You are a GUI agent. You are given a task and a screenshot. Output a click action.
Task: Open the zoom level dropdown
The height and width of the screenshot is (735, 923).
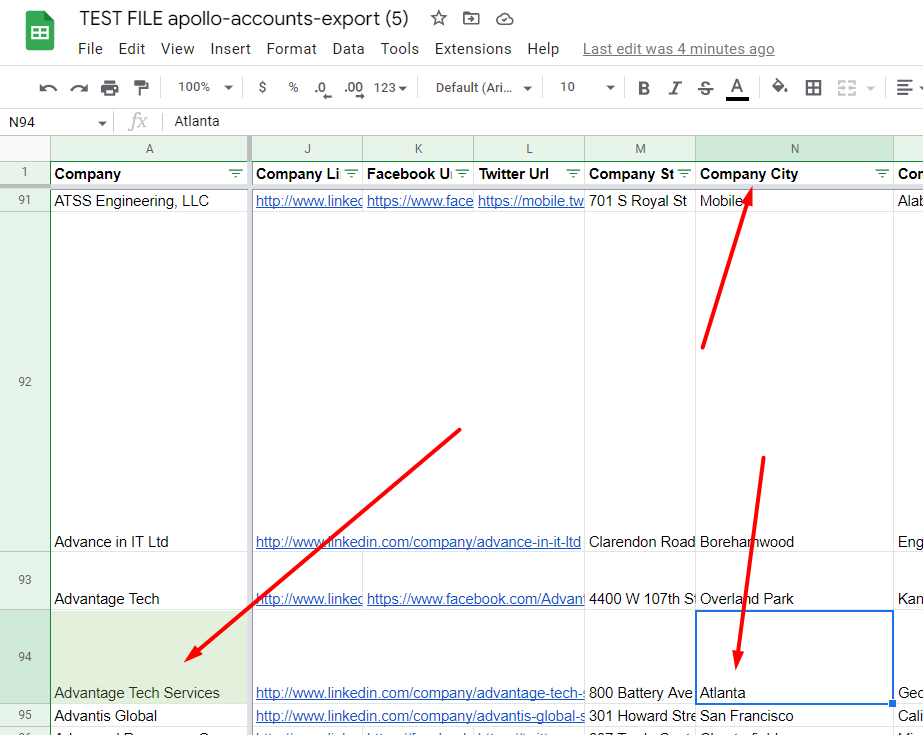(x=203, y=87)
